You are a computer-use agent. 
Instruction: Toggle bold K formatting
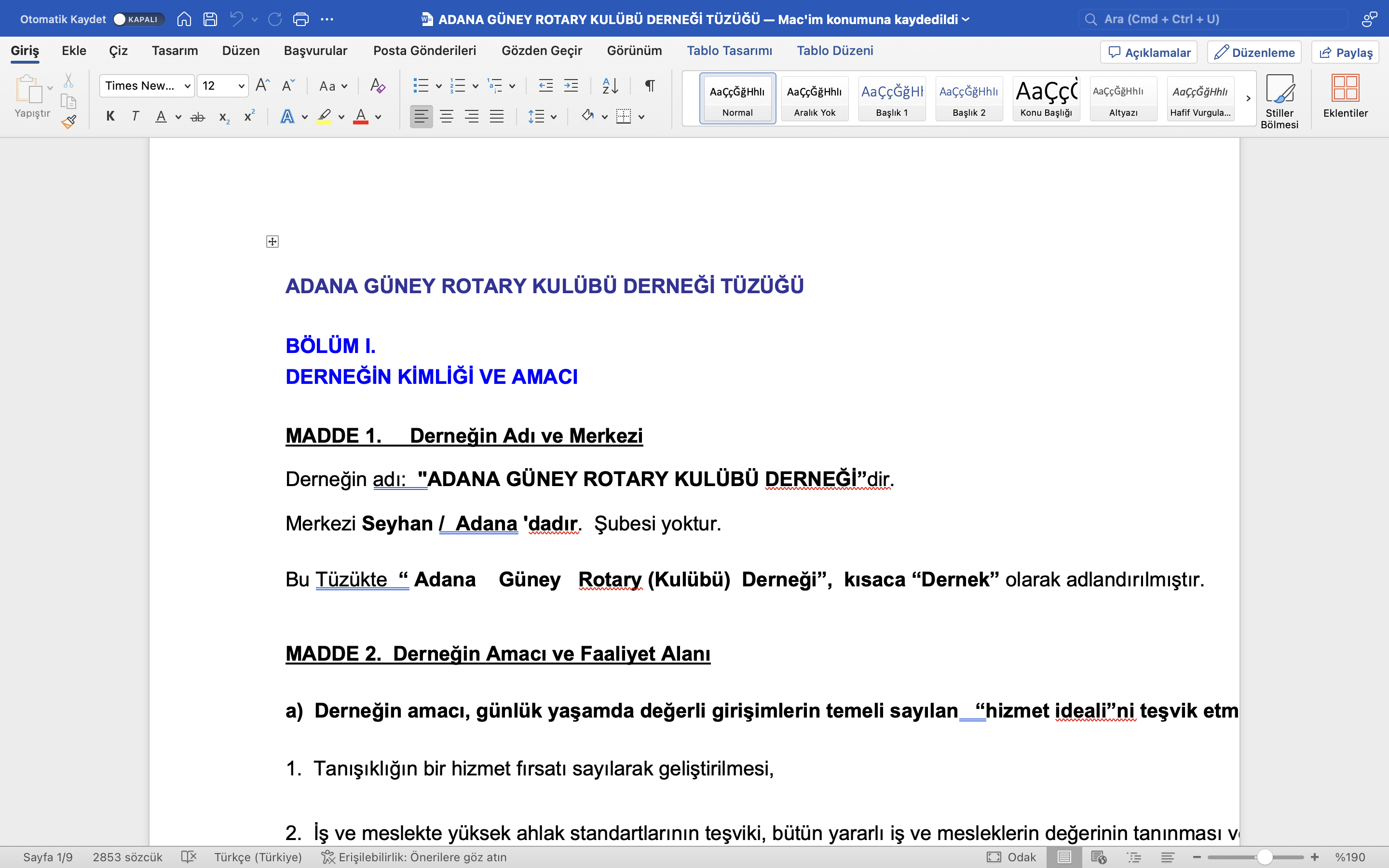(110, 117)
